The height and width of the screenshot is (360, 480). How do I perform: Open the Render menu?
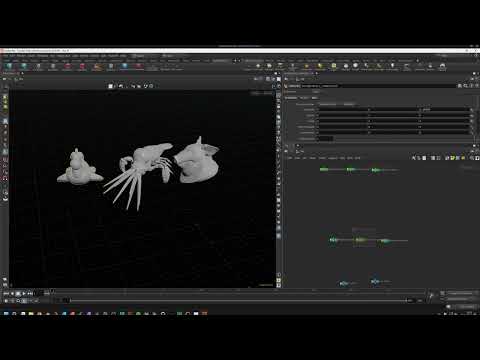(21, 56)
